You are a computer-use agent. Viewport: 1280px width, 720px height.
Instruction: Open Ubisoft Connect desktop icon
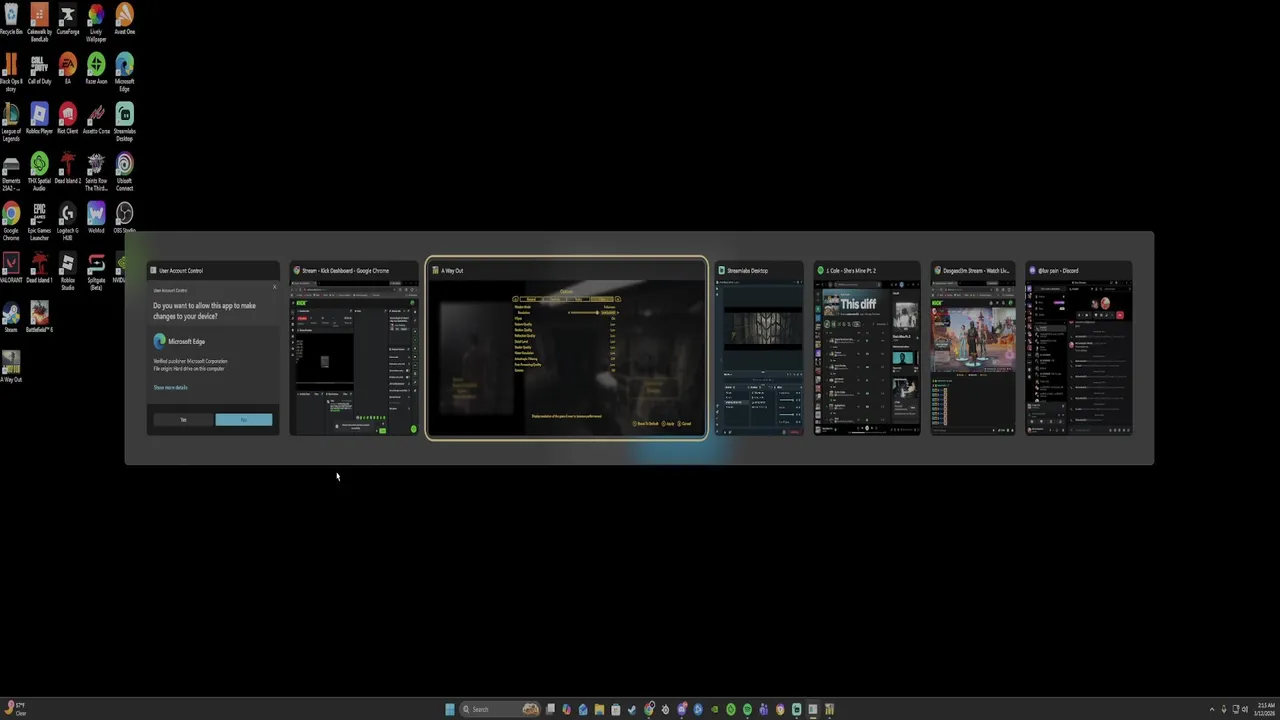click(x=124, y=172)
